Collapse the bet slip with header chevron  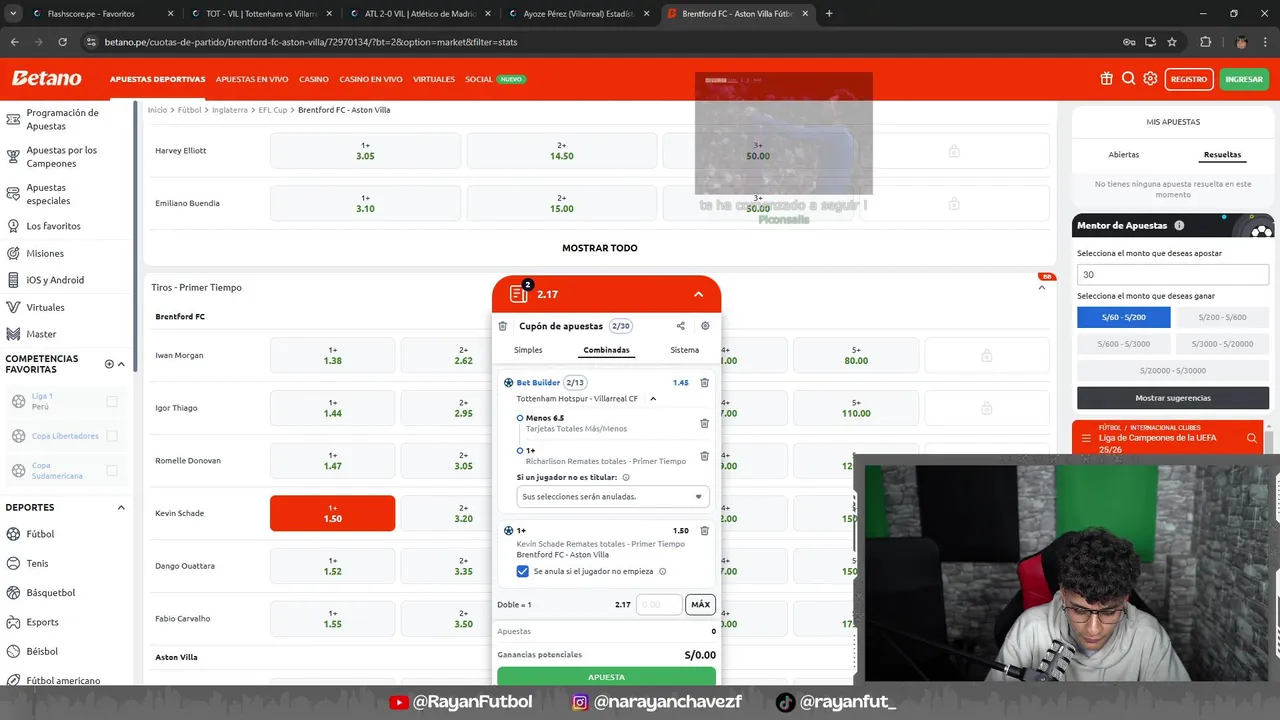[698, 294]
